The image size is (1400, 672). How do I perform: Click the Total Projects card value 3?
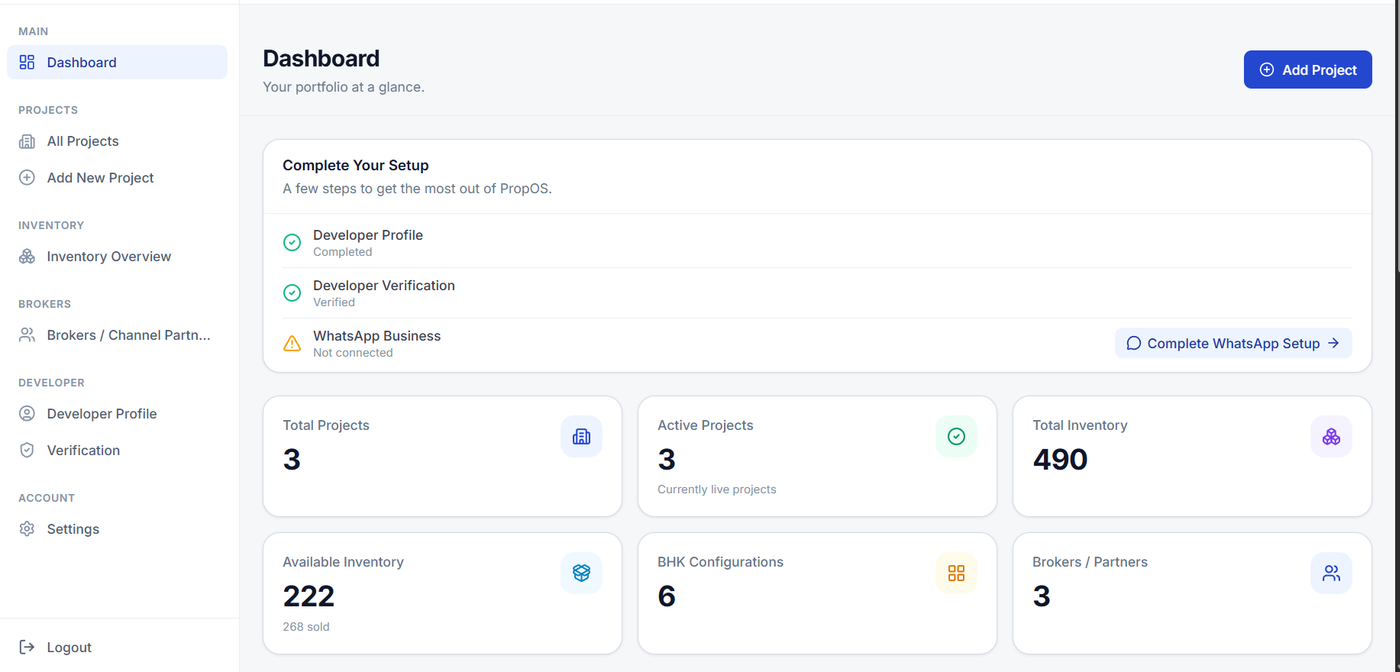click(x=292, y=459)
